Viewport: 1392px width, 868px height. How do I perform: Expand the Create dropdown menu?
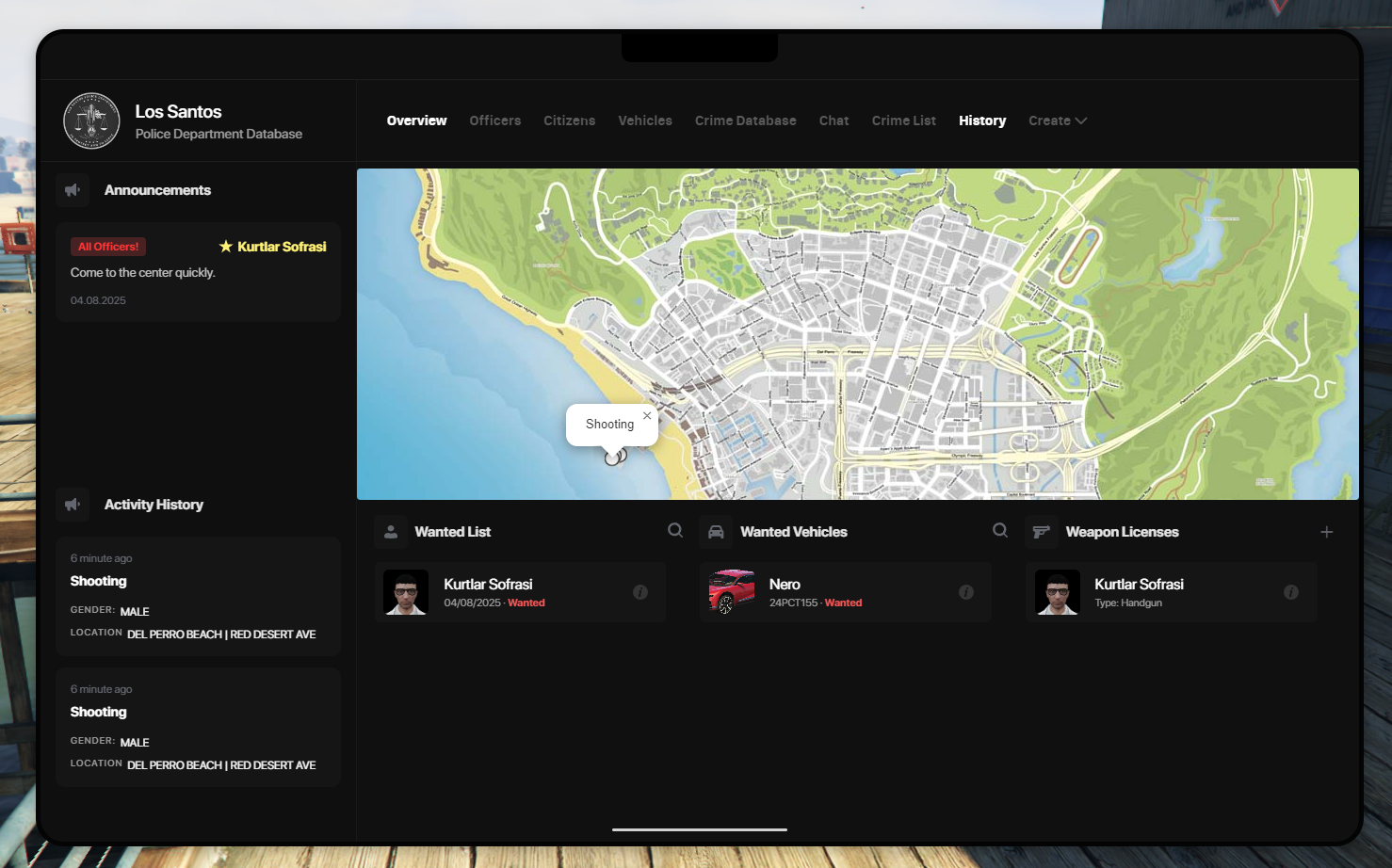(x=1057, y=121)
